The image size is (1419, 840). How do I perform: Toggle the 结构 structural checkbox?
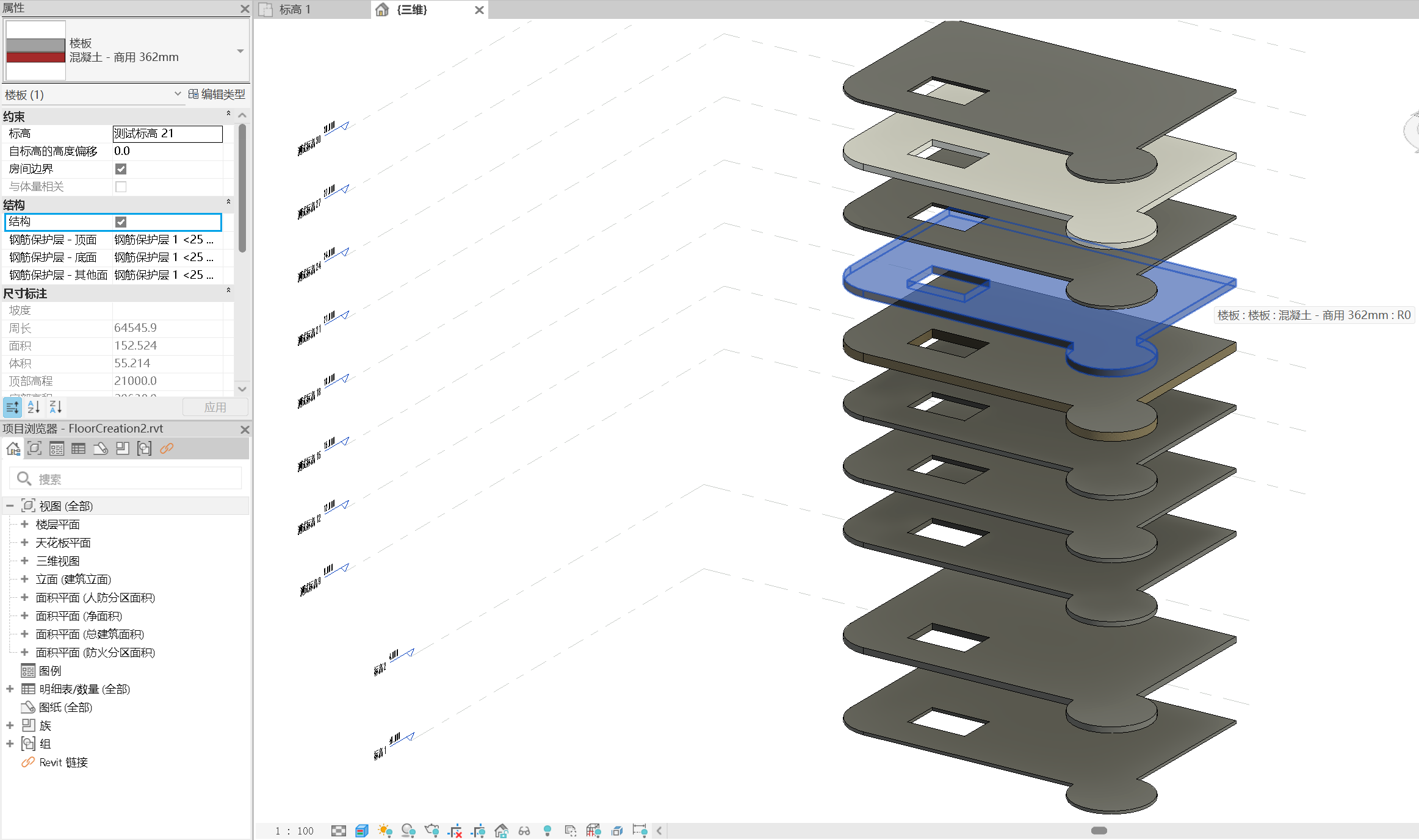coord(121,222)
